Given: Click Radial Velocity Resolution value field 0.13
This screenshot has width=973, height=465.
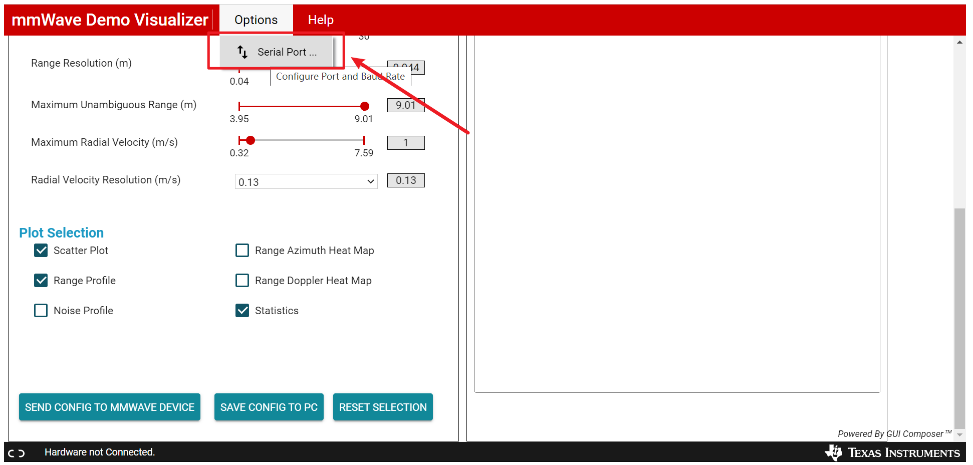Looking at the screenshot, I should (x=406, y=181).
